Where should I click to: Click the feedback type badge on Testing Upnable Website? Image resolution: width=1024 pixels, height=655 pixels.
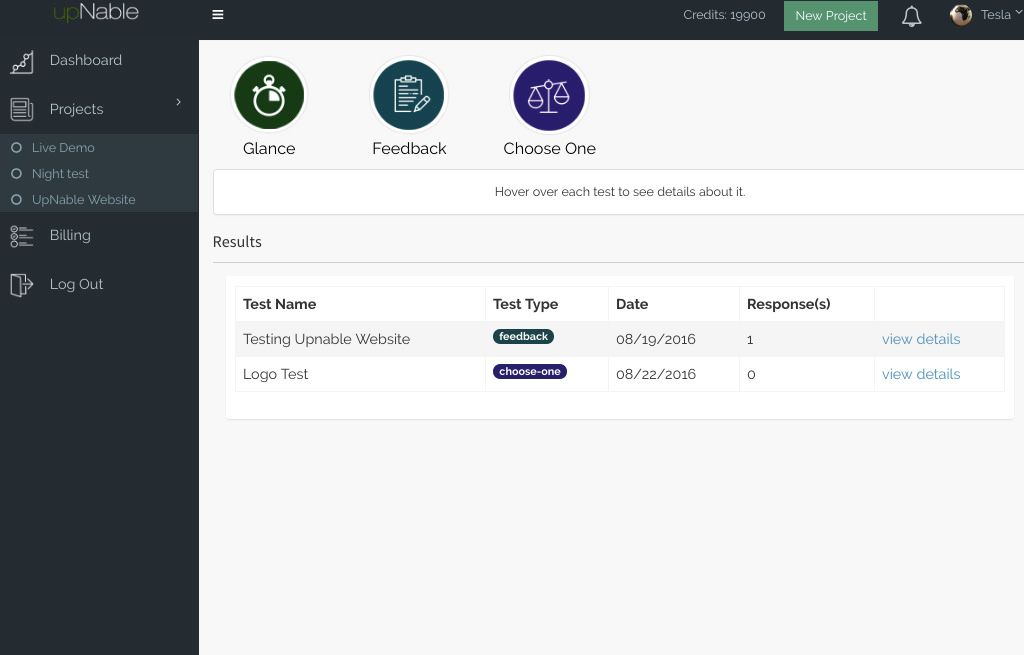pyautogui.click(x=523, y=336)
